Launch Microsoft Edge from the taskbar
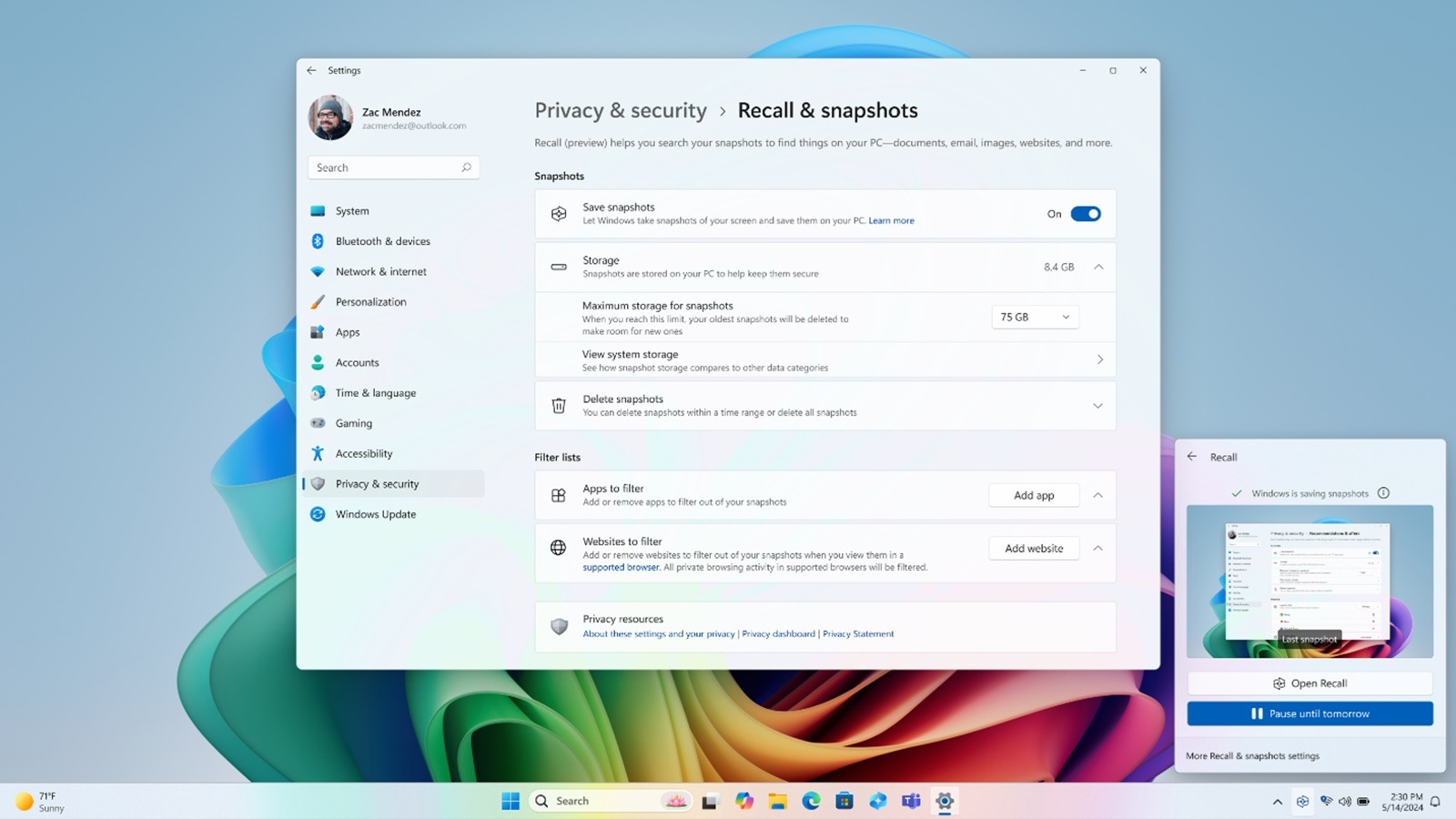This screenshot has height=819, width=1456. pyautogui.click(x=811, y=801)
